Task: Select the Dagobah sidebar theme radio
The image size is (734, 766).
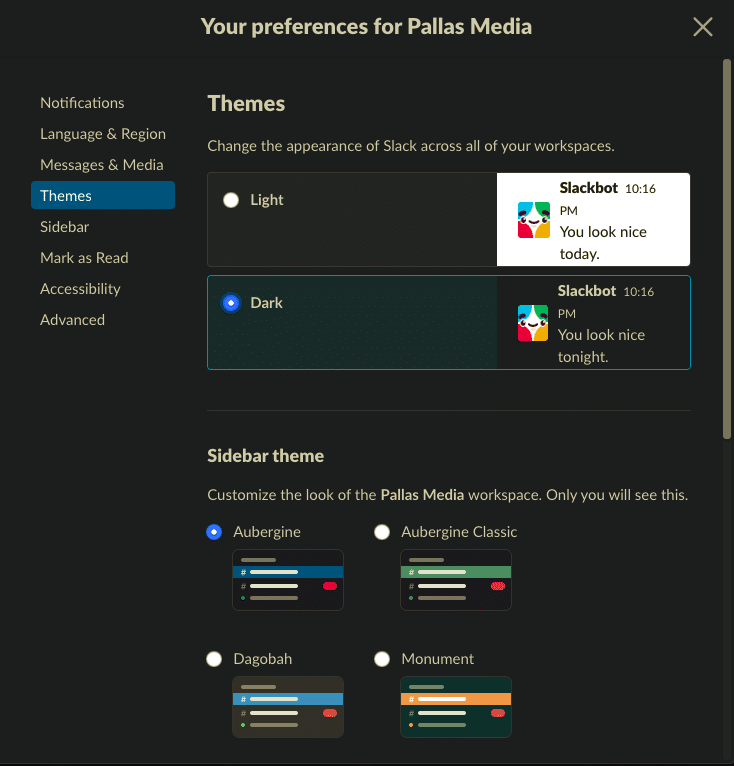Action: (214, 659)
